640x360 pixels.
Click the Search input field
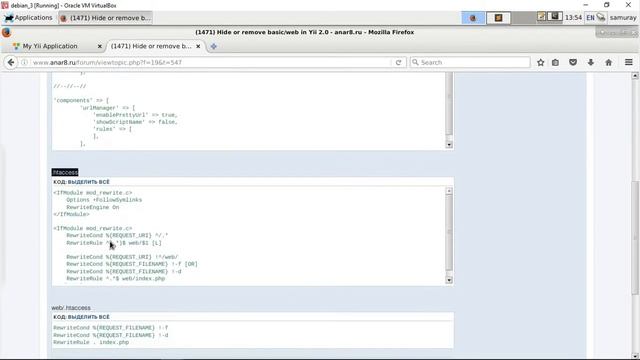tap(470, 62)
